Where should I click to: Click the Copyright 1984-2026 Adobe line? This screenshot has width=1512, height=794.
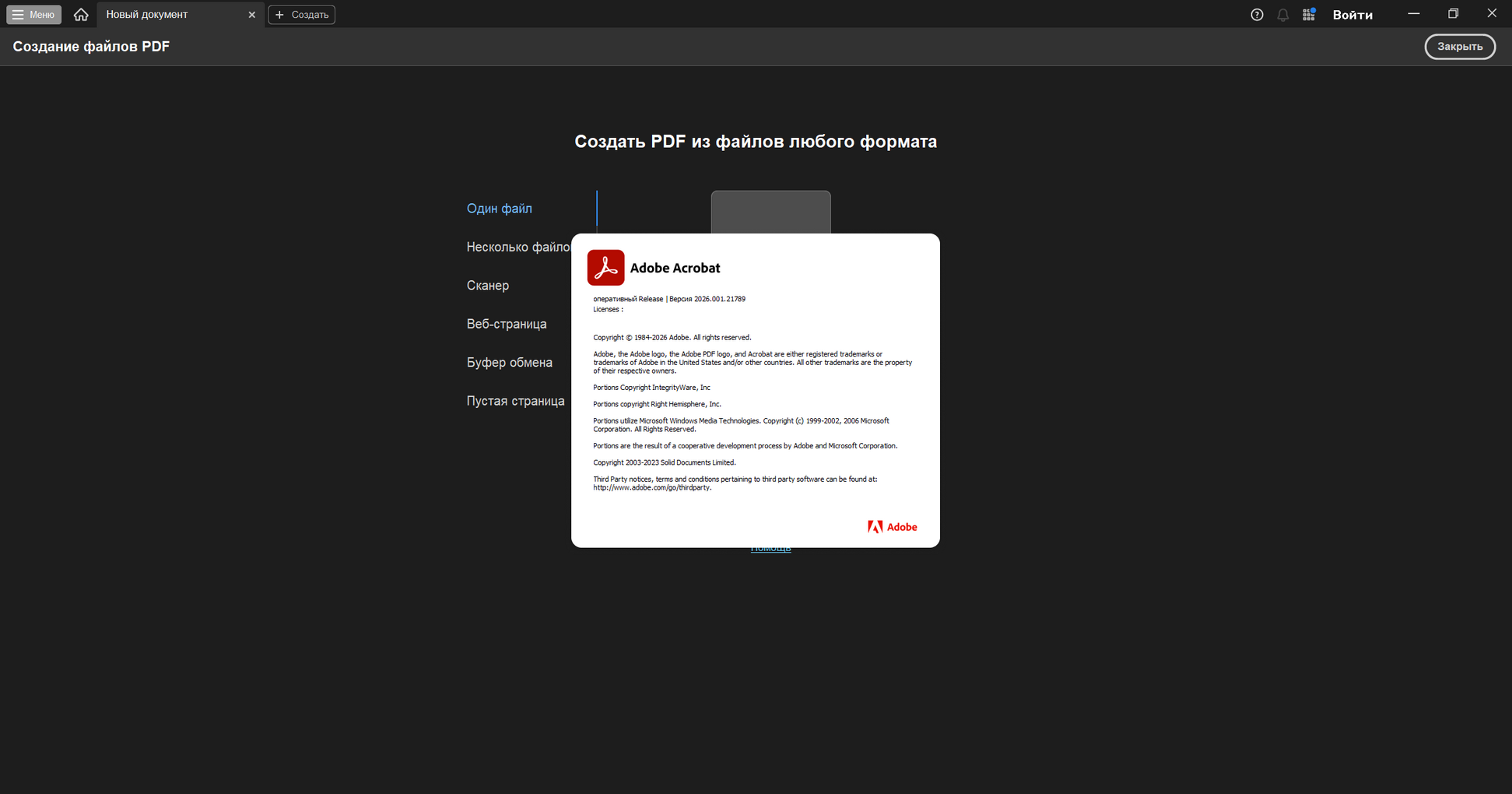click(x=672, y=338)
